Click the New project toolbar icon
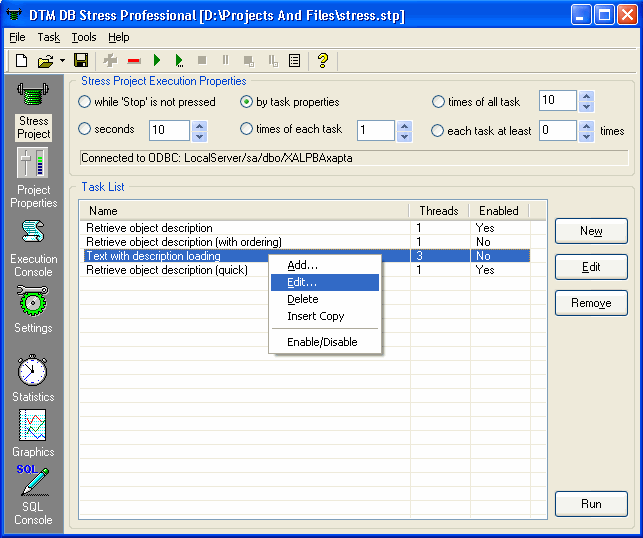 (22, 61)
